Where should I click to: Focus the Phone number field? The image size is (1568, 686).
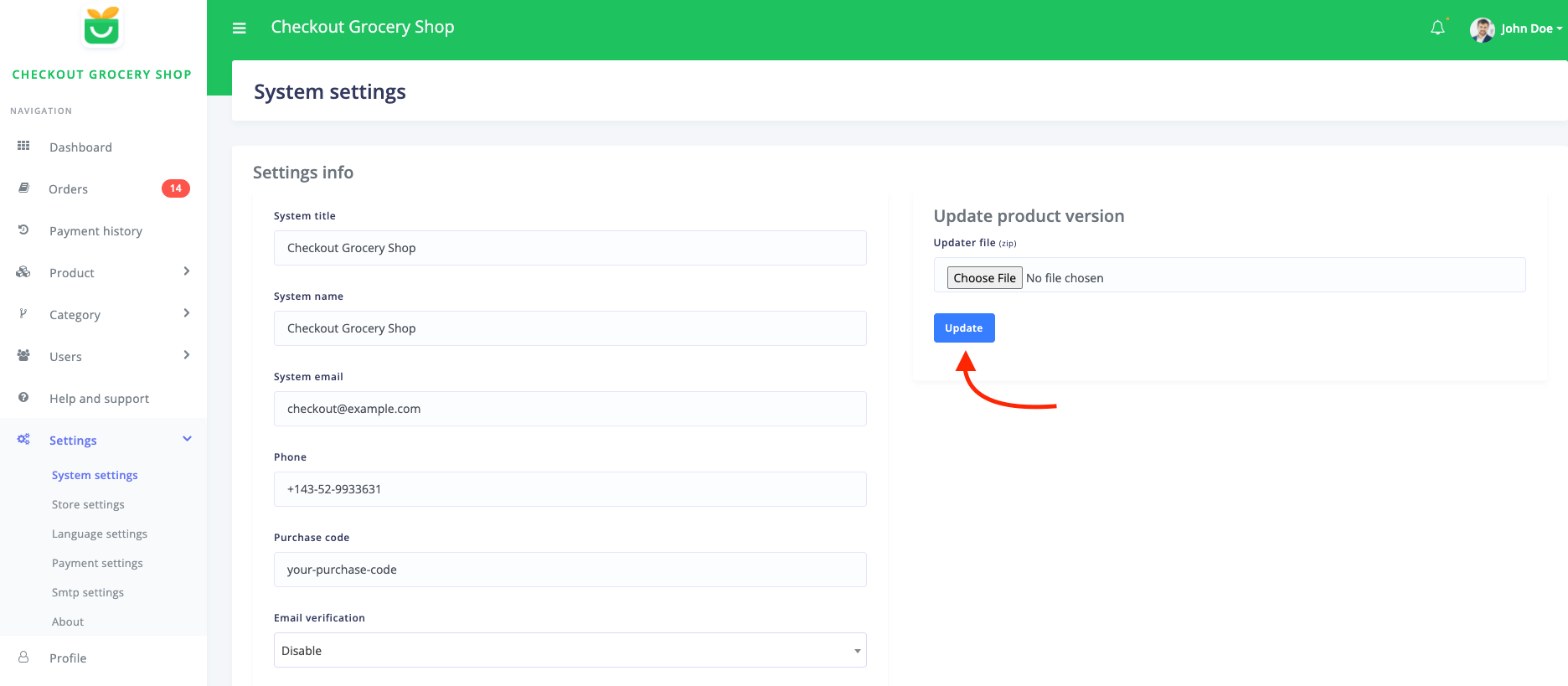[x=570, y=489]
